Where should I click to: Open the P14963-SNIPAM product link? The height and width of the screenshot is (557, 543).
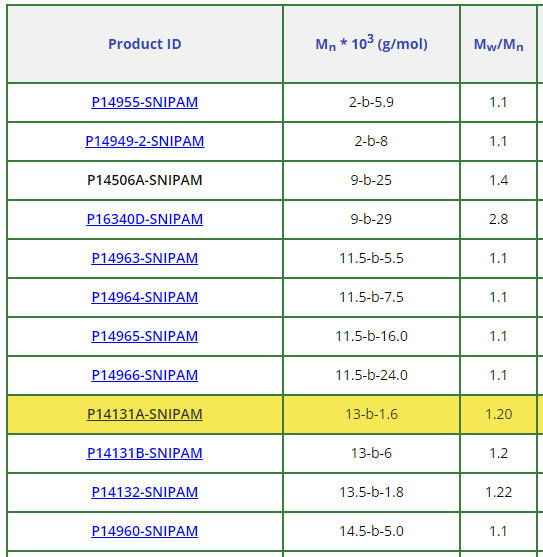click(x=145, y=258)
